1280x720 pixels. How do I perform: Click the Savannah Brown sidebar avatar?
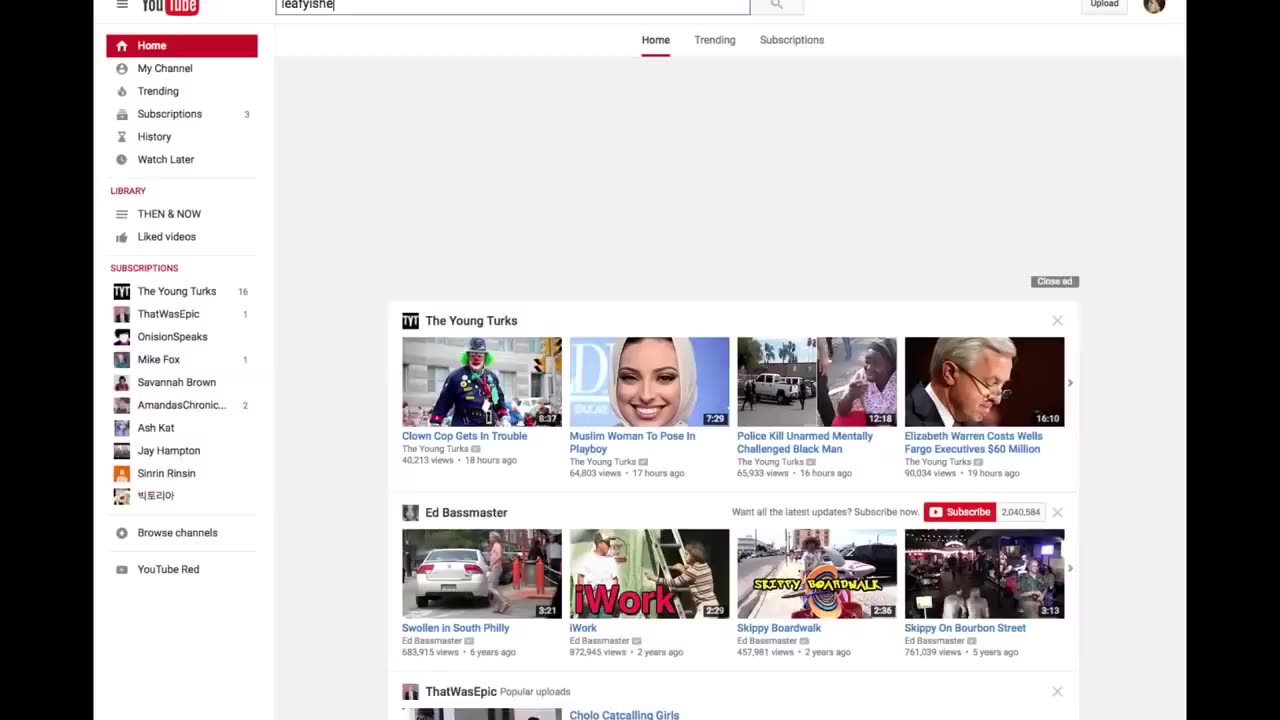tap(122, 383)
